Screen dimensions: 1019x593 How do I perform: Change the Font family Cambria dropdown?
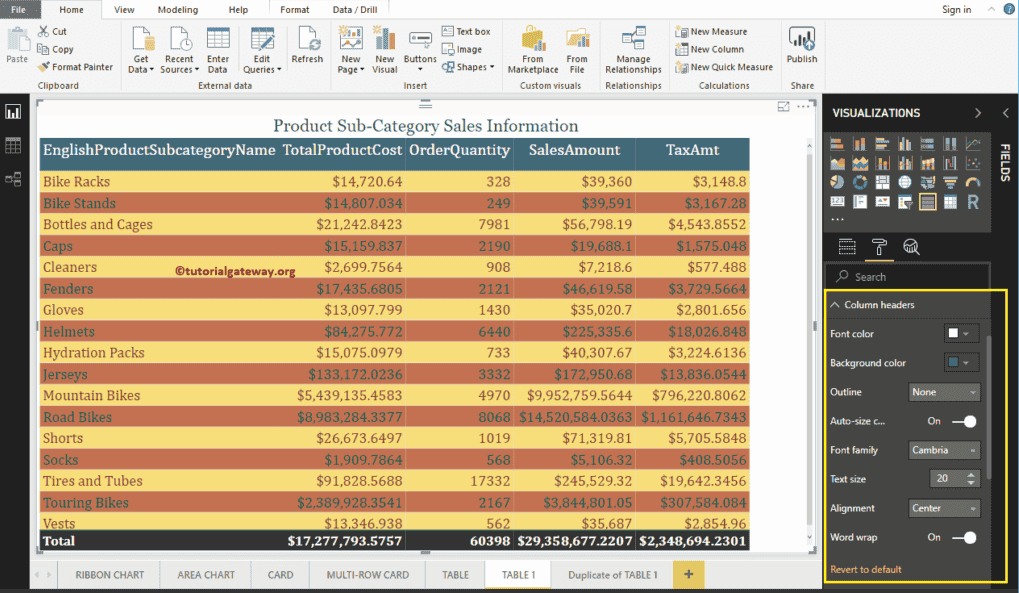tap(944, 450)
